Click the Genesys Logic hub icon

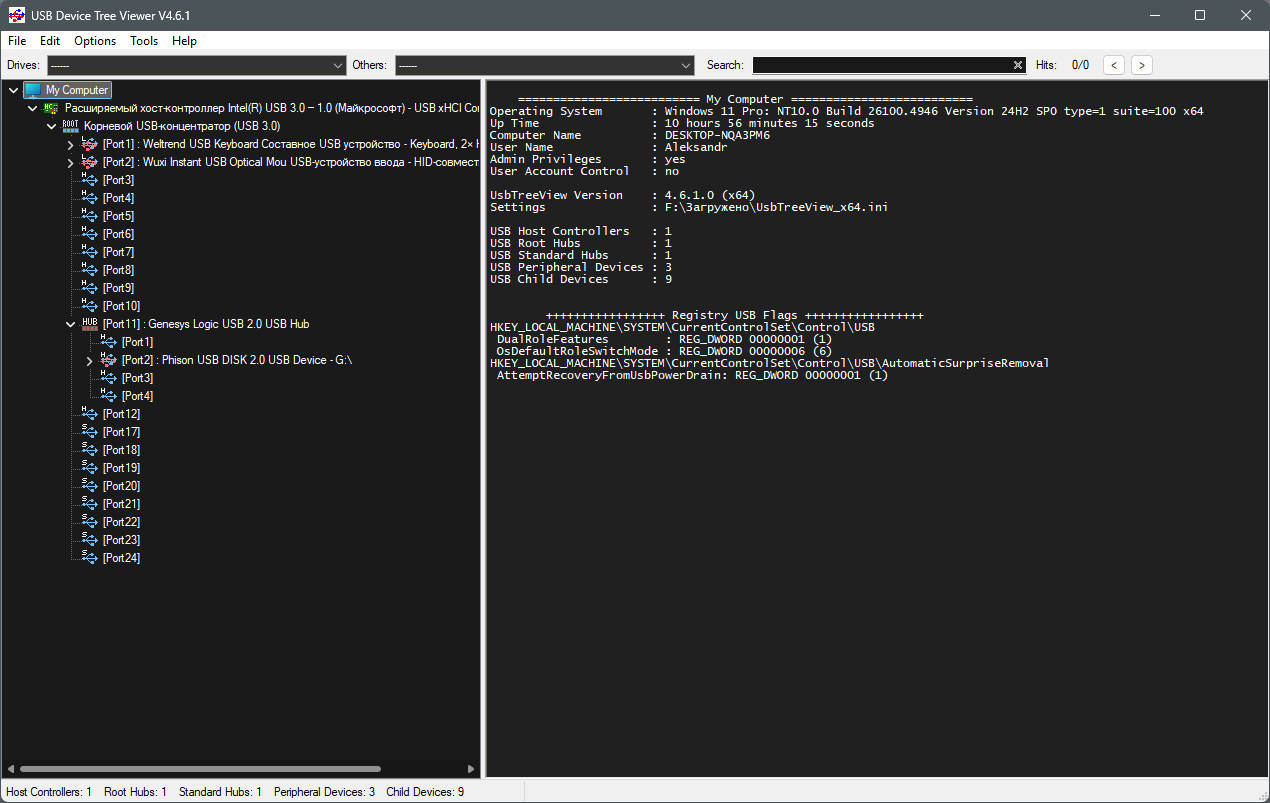pos(89,324)
